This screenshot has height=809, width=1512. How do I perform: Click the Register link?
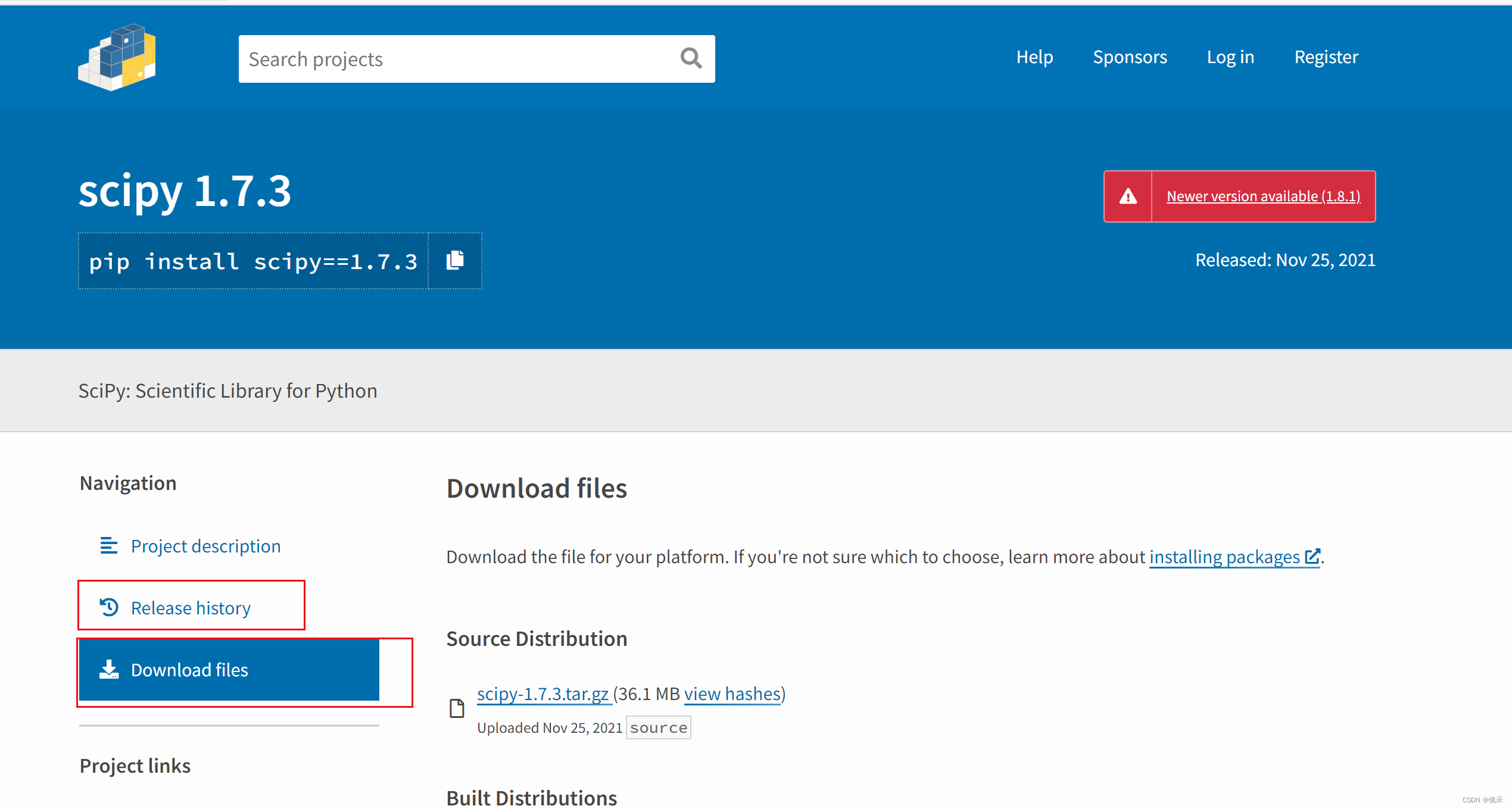point(1326,57)
